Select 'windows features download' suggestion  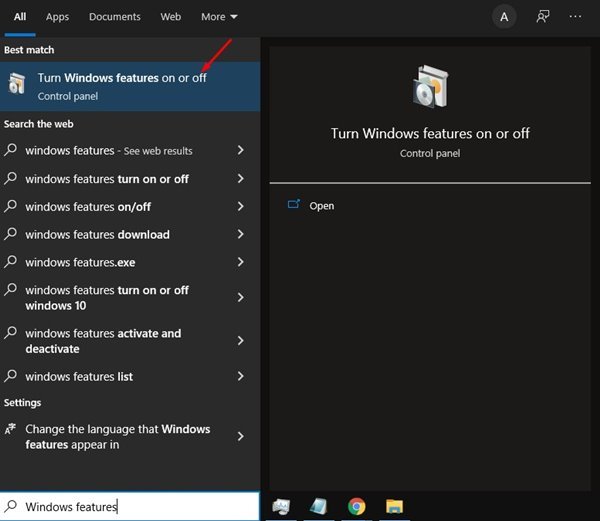coord(130,234)
